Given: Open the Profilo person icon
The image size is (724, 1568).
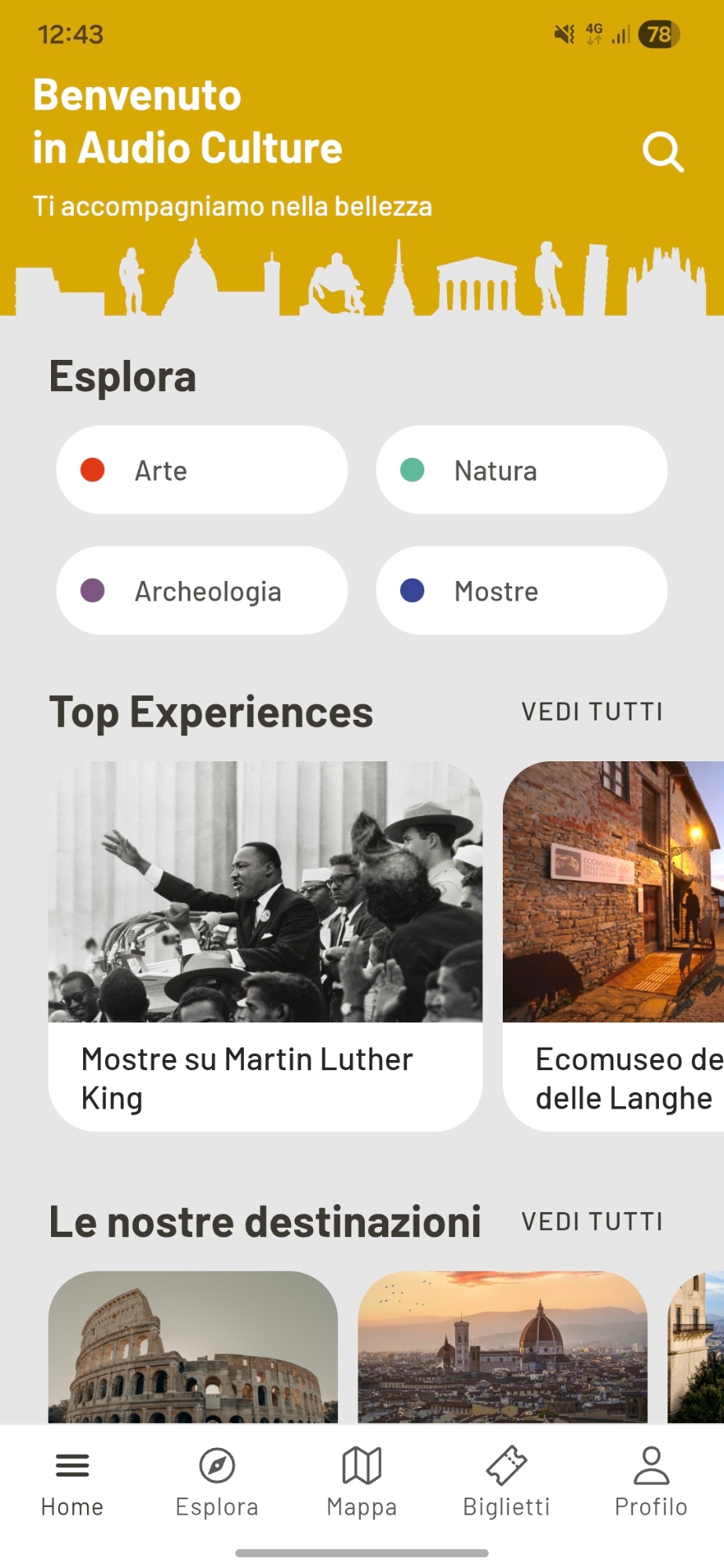Looking at the screenshot, I should click(651, 1465).
